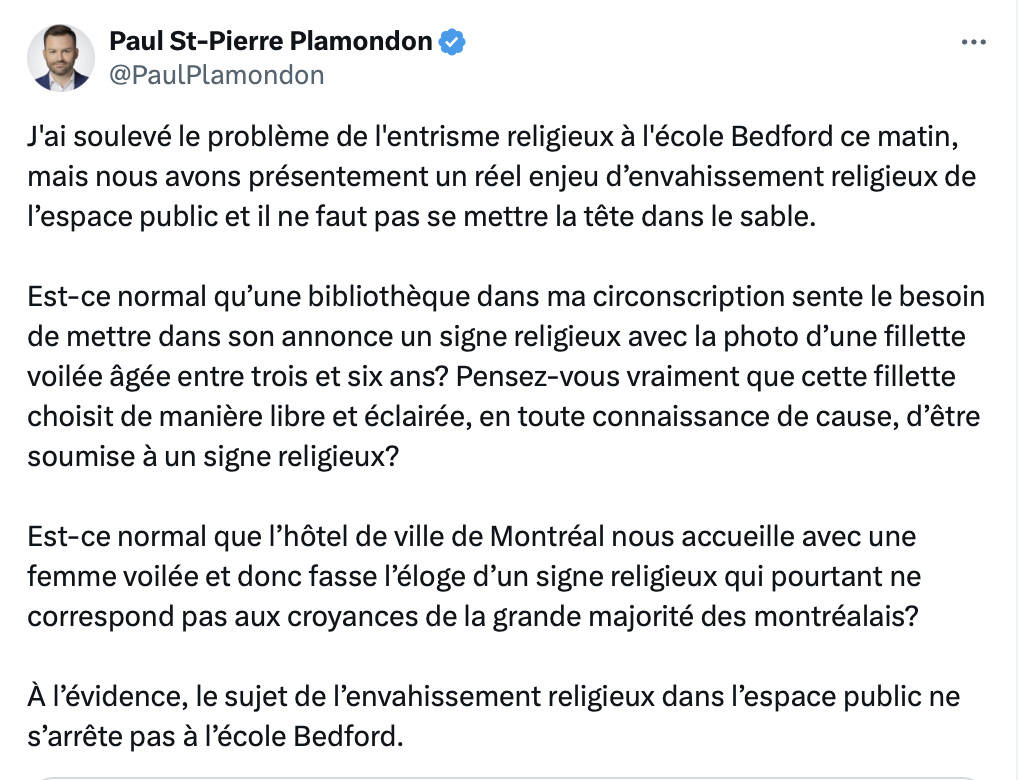Click the line starting "mais nous avons présentement"

coord(501,177)
